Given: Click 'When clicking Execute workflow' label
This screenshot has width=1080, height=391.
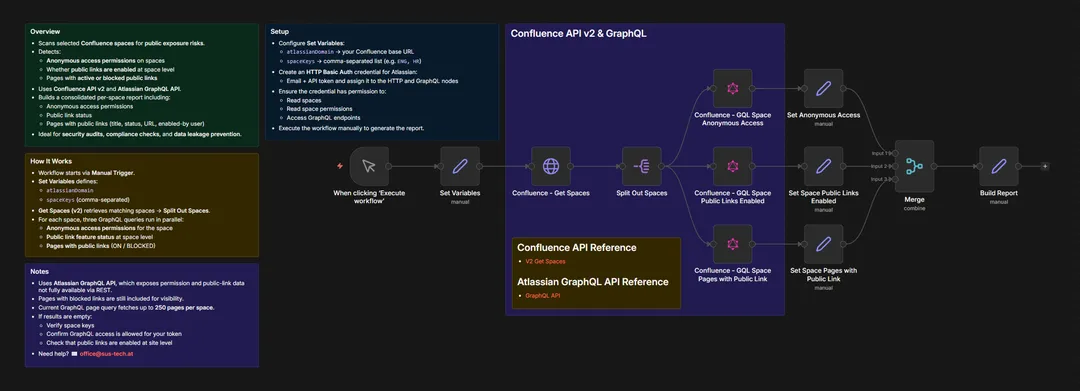Looking at the screenshot, I should (369, 197).
